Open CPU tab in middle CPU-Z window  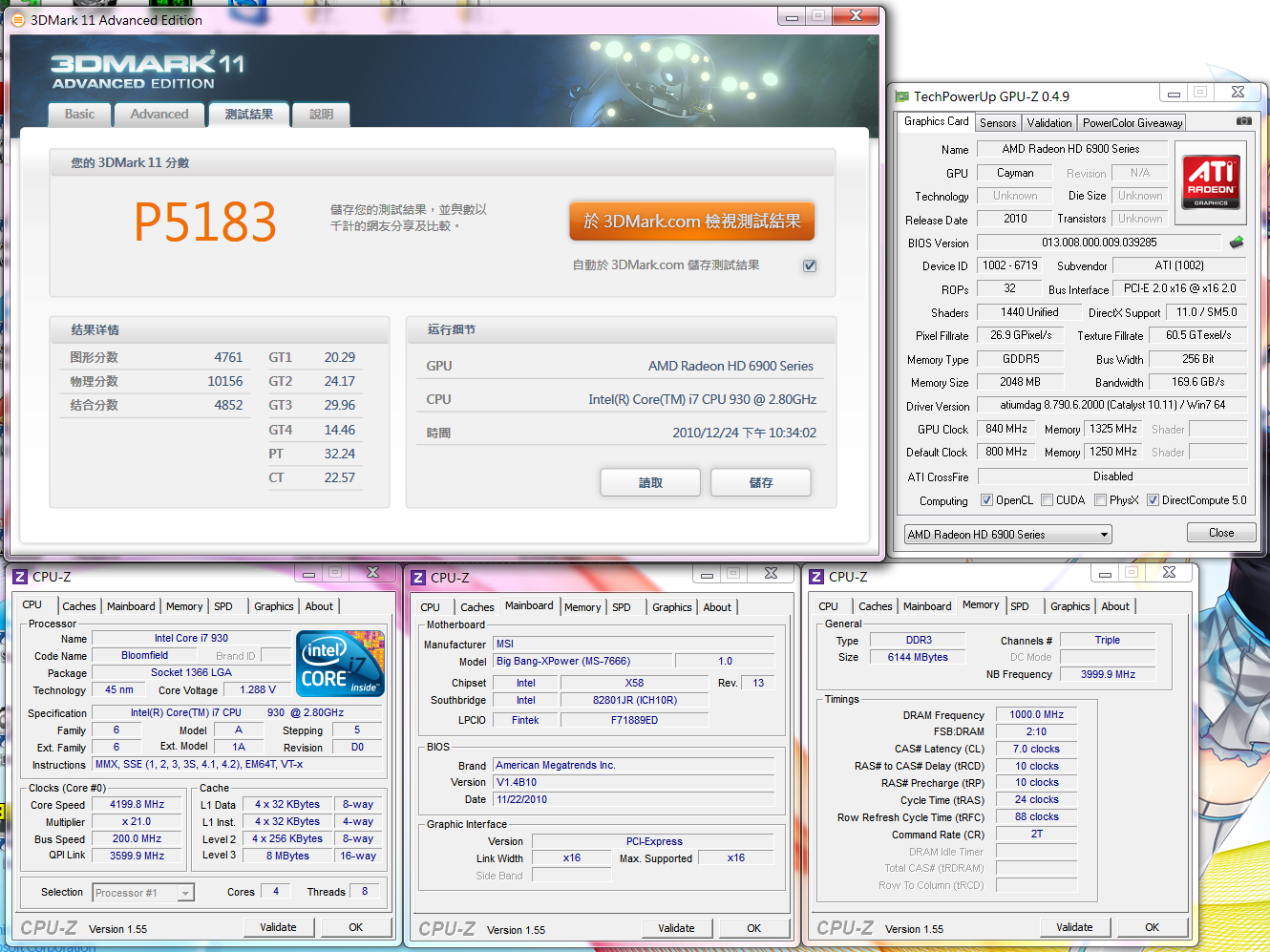coord(431,607)
